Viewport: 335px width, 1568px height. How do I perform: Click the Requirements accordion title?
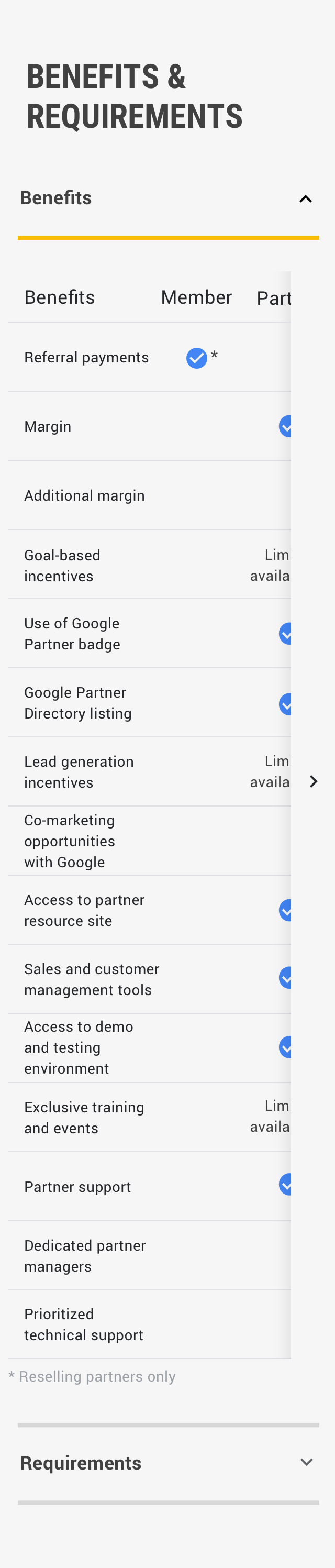click(x=81, y=1463)
